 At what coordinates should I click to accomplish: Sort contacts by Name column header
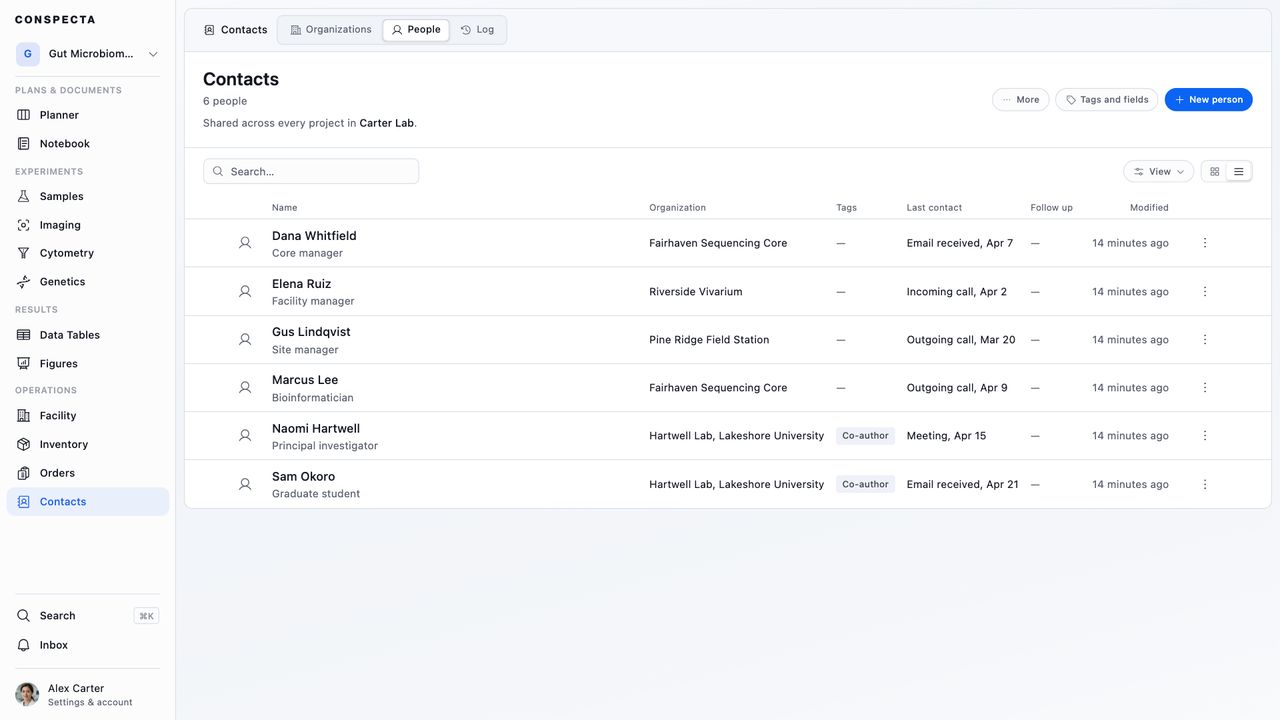click(x=285, y=208)
